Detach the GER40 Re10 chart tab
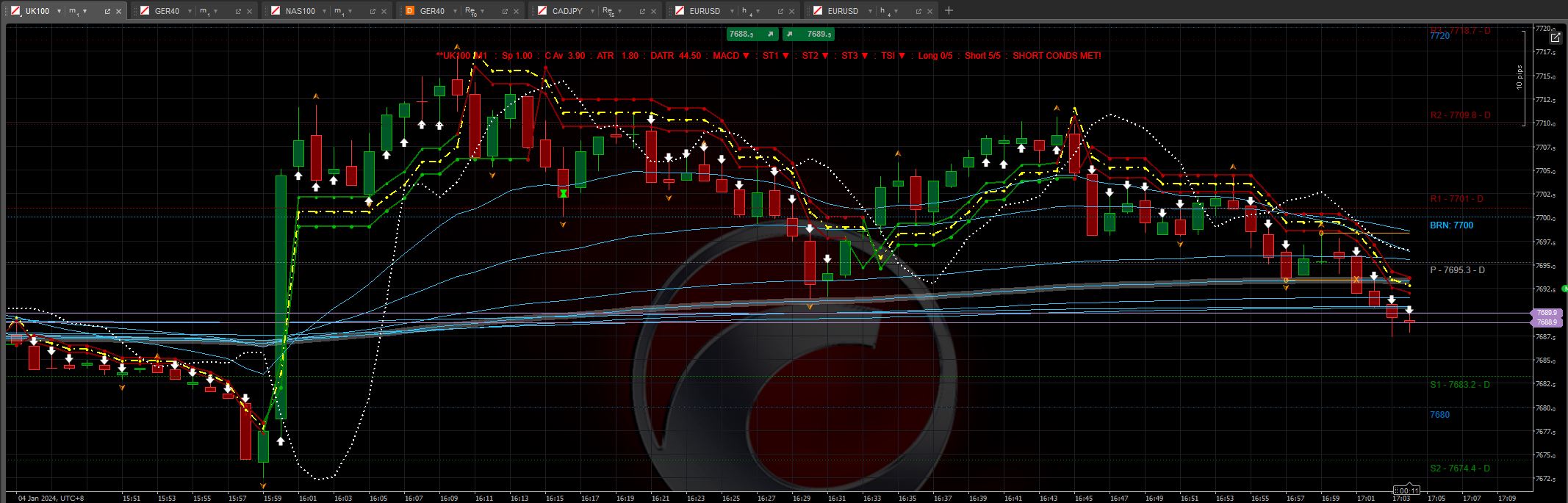1568x503 pixels. click(504, 12)
